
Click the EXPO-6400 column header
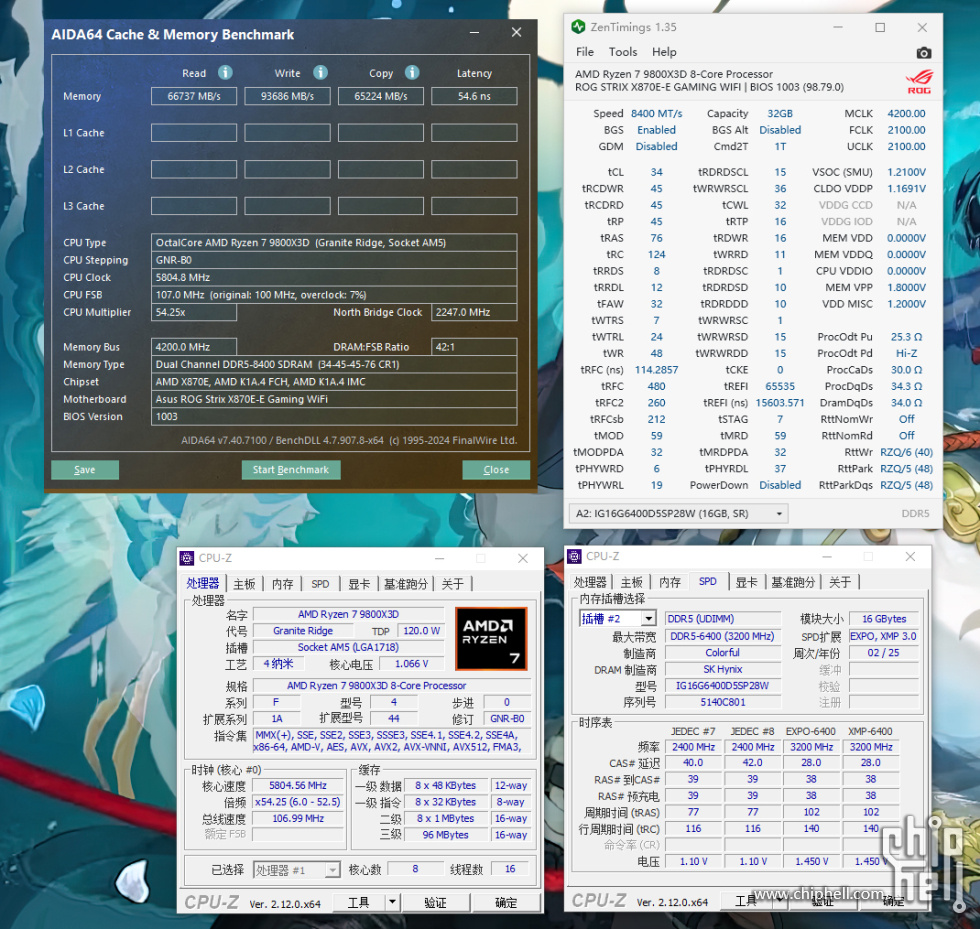[811, 731]
